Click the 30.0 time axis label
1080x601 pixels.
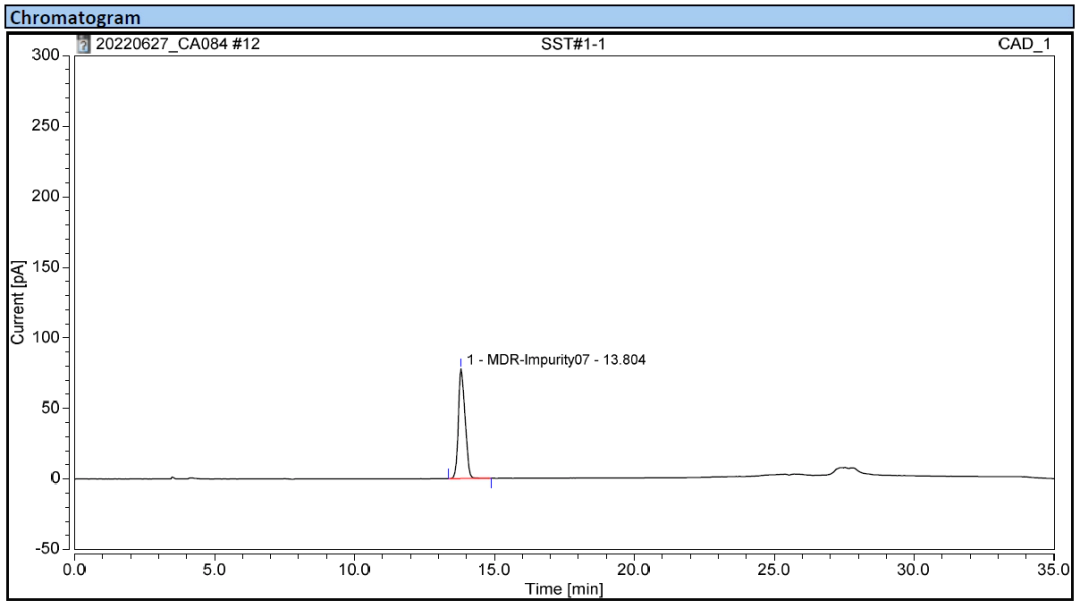coord(913,570)
